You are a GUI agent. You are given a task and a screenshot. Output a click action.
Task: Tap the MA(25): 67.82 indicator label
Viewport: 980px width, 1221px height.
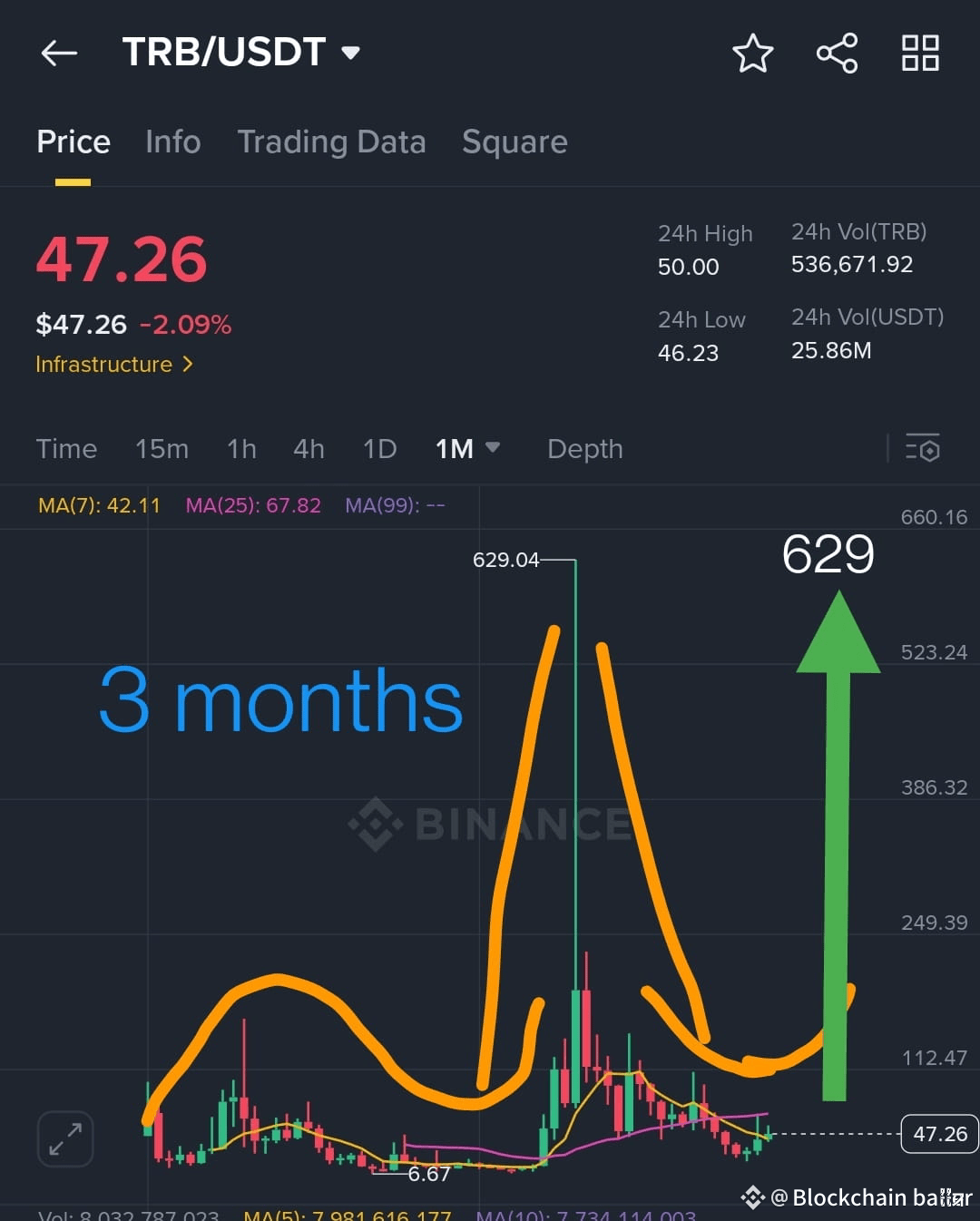coord(253,505)
